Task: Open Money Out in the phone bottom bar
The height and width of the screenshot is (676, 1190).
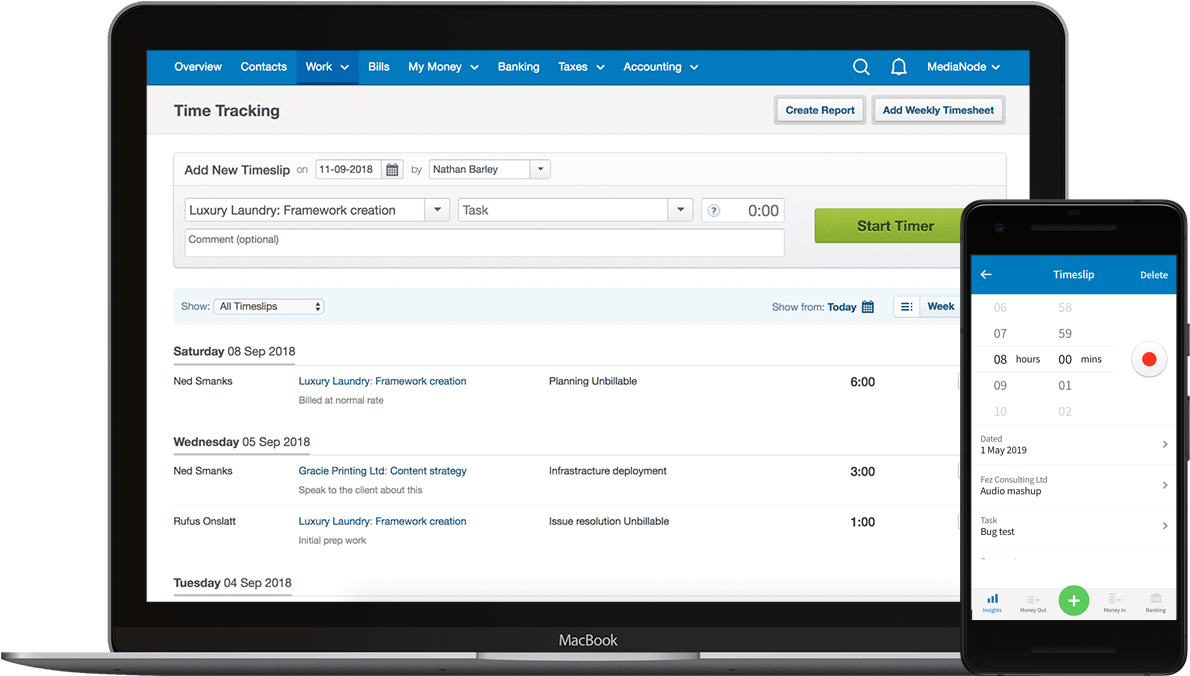Action: tap(1033, 603)
